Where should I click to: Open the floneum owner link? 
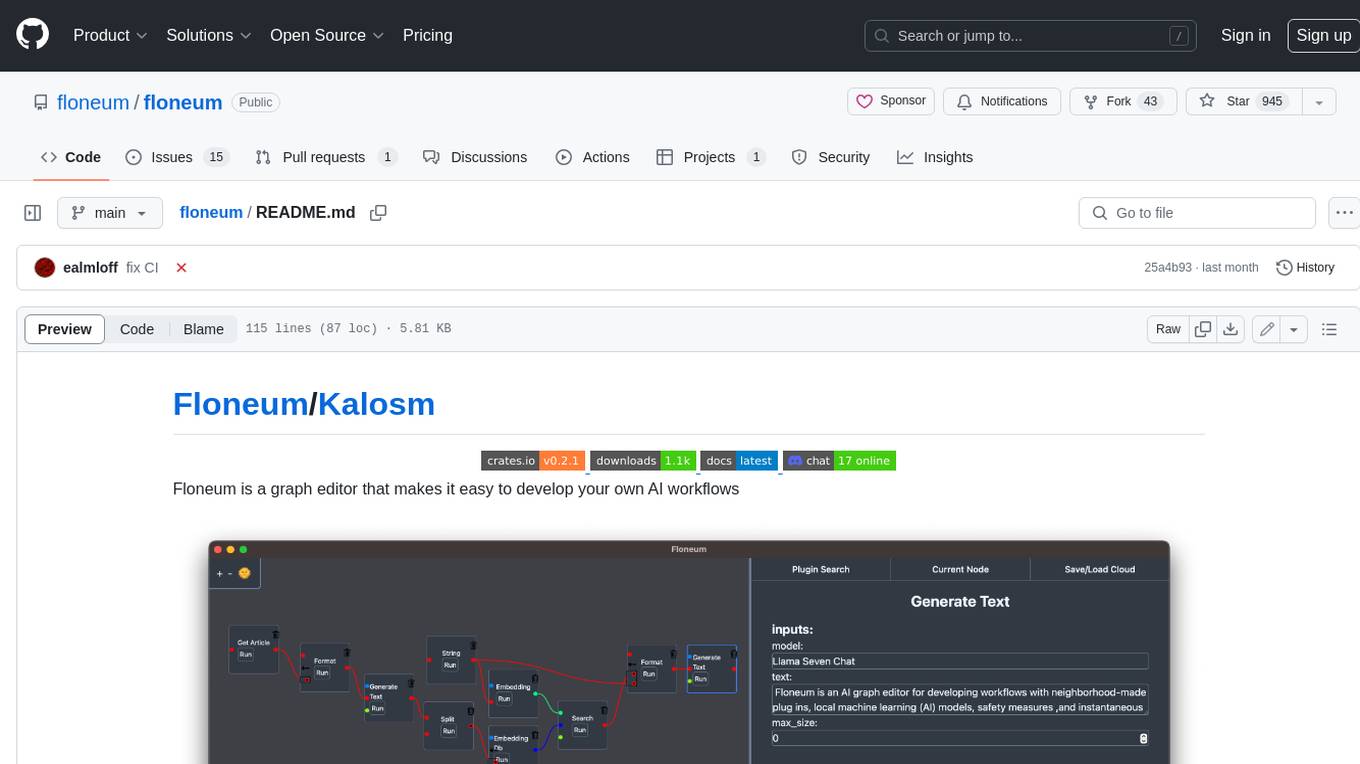tap(93, 102)
